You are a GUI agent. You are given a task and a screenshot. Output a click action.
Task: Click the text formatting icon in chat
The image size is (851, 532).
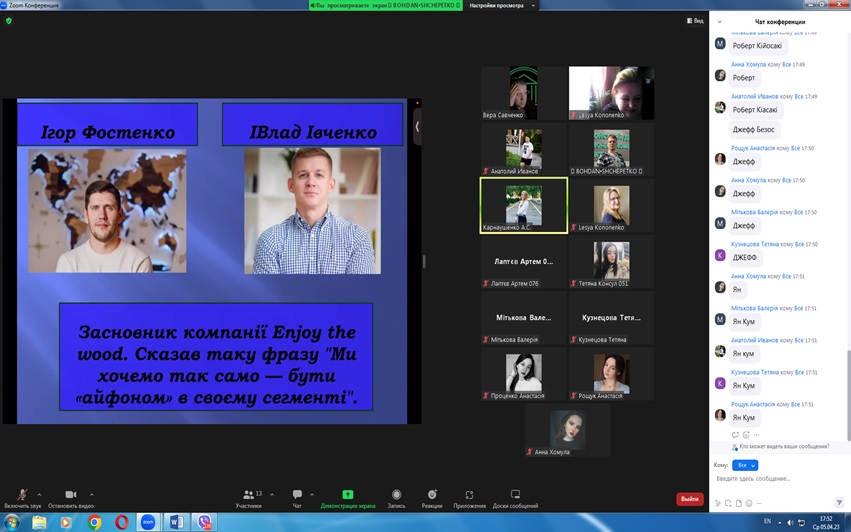718,503
